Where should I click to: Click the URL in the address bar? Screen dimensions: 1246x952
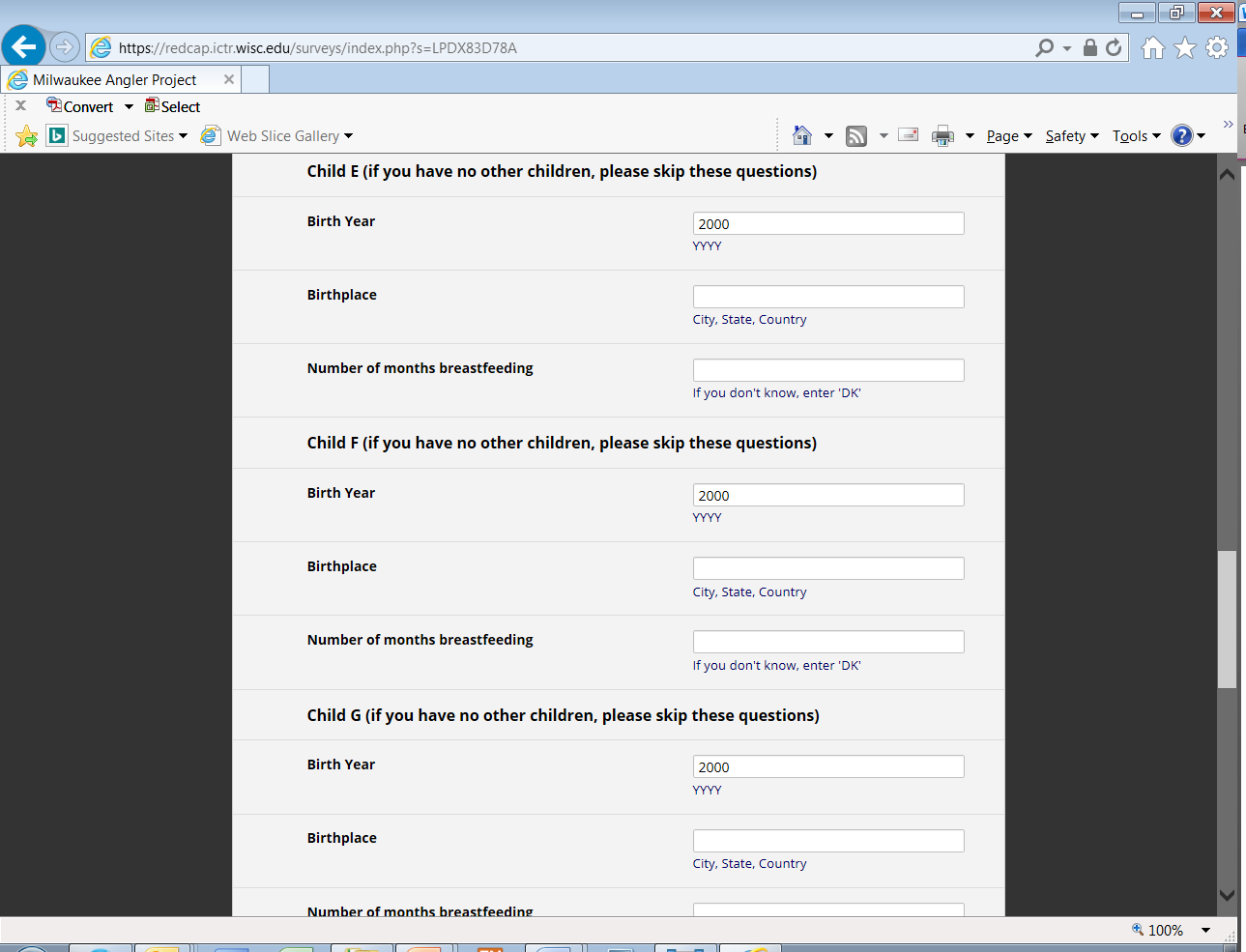317,47
